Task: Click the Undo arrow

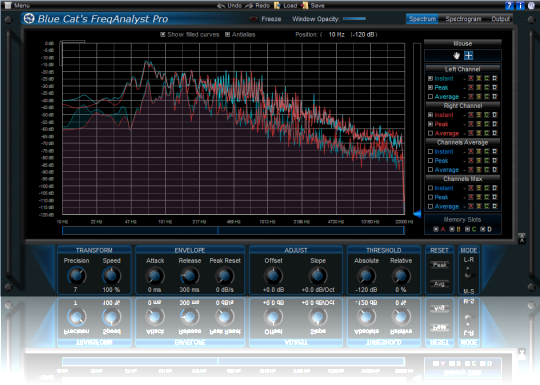Action: point(221,6)
